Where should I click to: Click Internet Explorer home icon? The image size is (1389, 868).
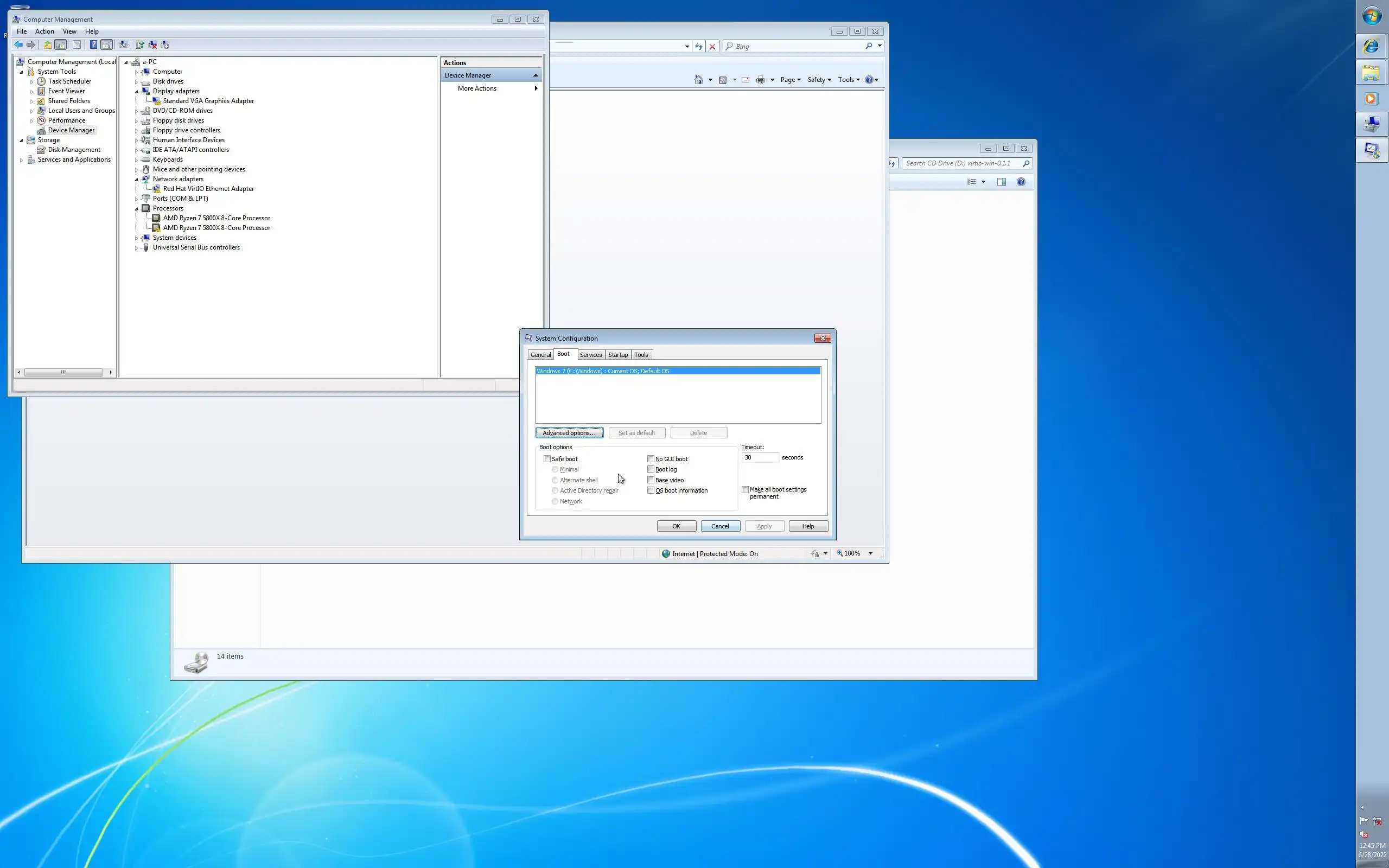(698, 80)
